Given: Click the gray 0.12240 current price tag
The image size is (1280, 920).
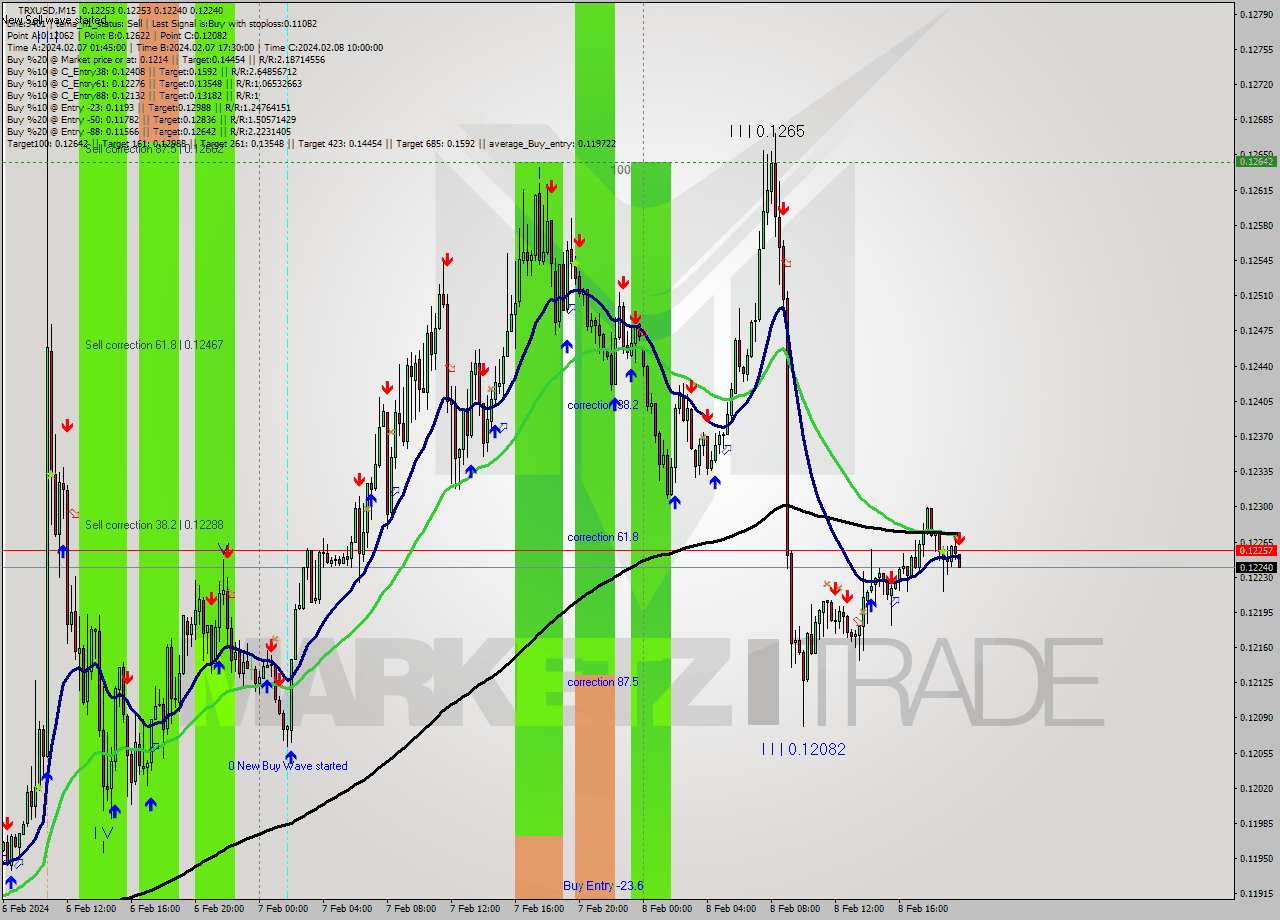Looking at the screenshot, I should [x=1256, y=567].
